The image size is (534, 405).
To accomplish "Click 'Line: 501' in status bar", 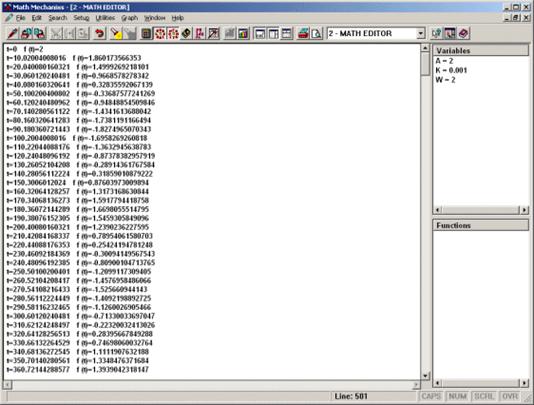I will 351,396.
